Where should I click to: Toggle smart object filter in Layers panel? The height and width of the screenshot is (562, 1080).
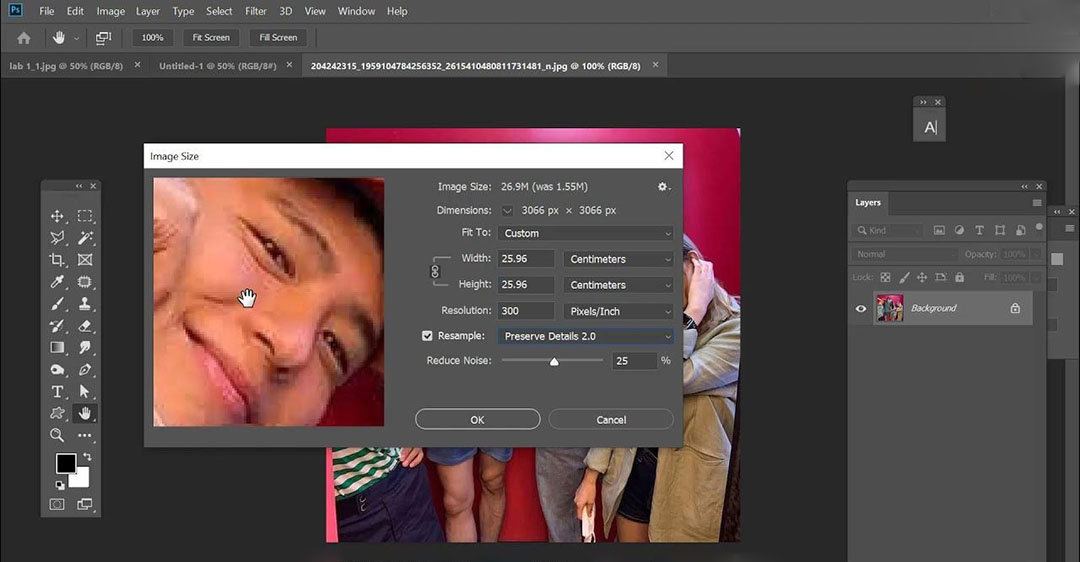[x=1020, y=230]
